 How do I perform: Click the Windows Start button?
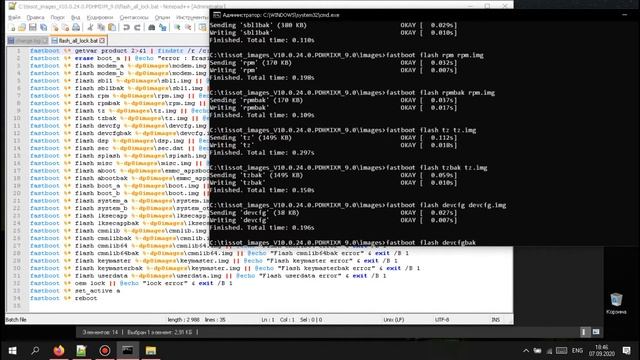[12, 351]
